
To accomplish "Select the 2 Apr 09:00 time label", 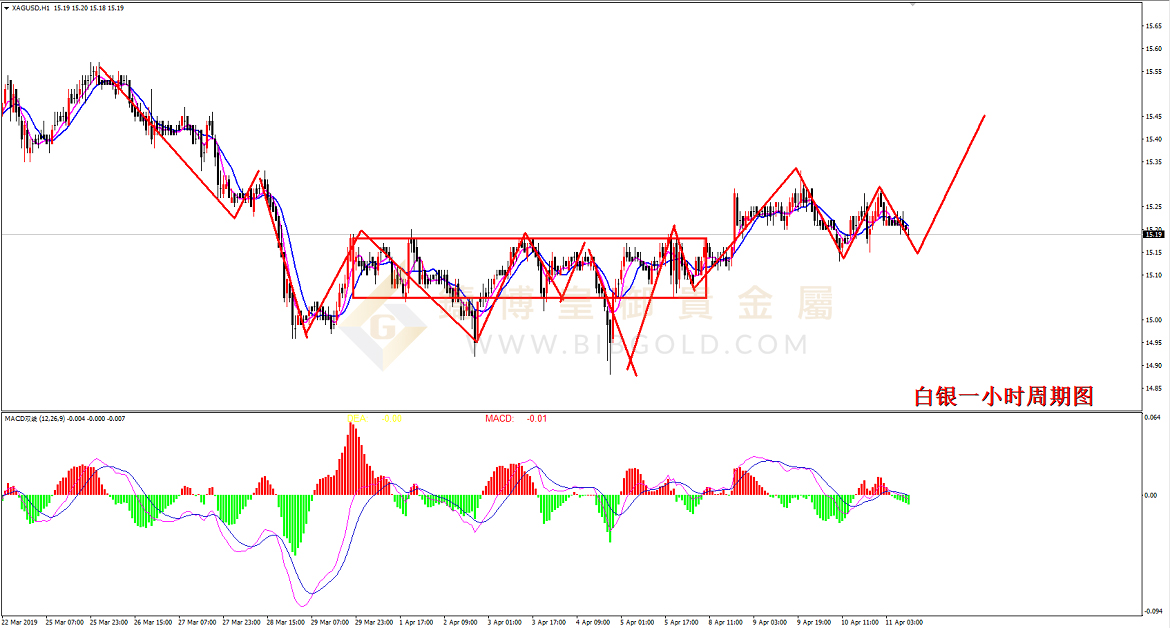I will [x=460, y=622].
